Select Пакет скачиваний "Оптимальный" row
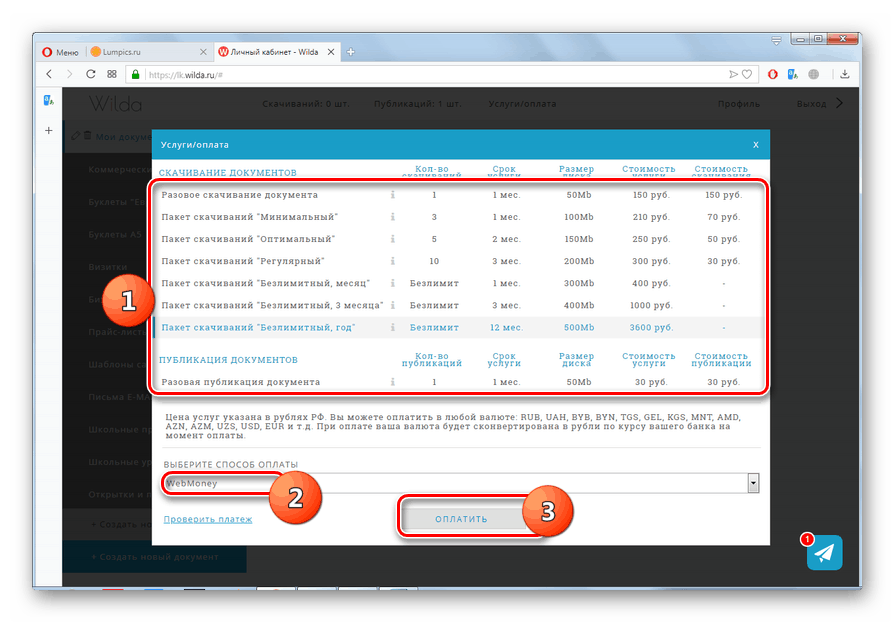 pyautogui.click(x=459, y=239)
